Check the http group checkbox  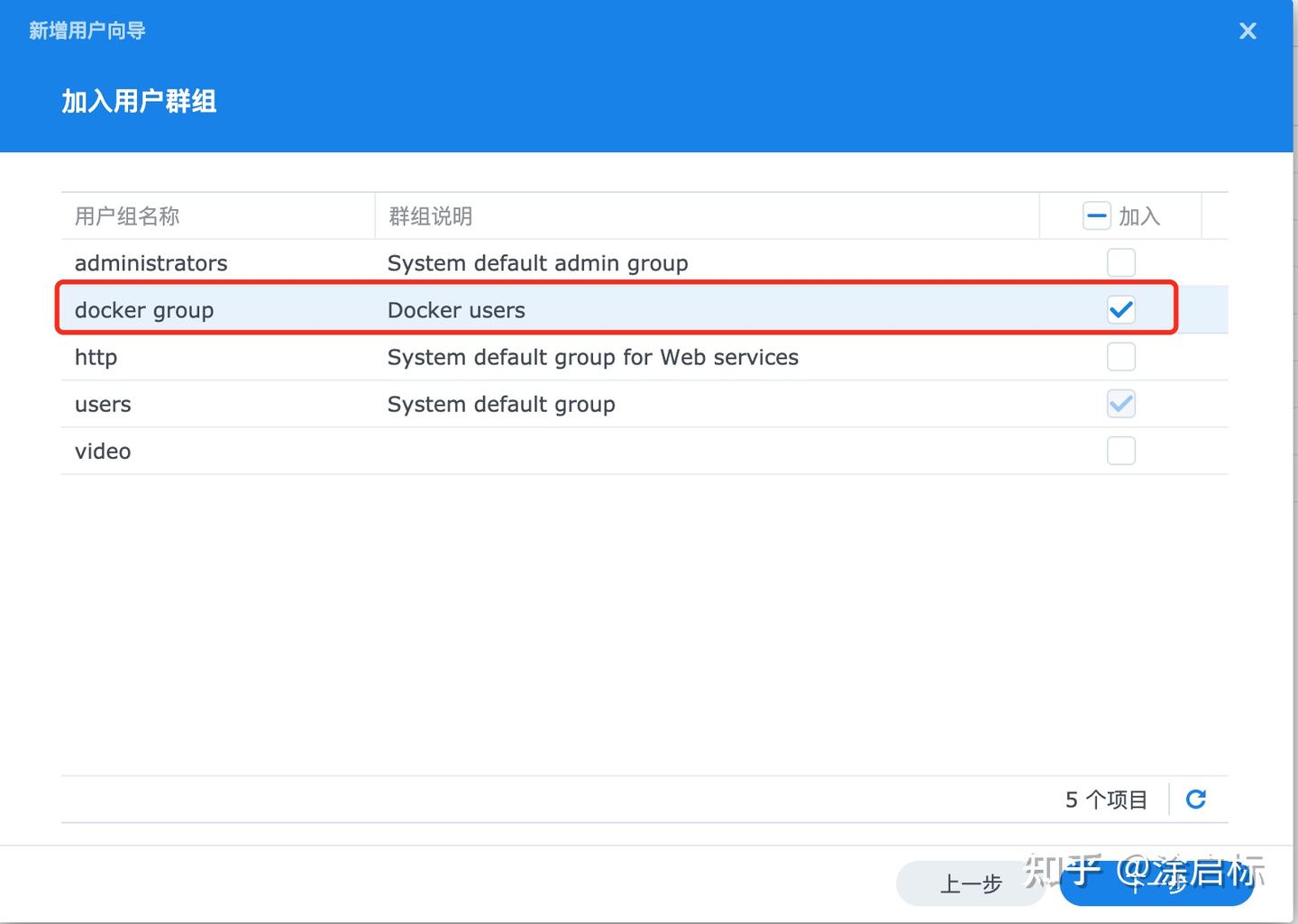[1120, 356]
